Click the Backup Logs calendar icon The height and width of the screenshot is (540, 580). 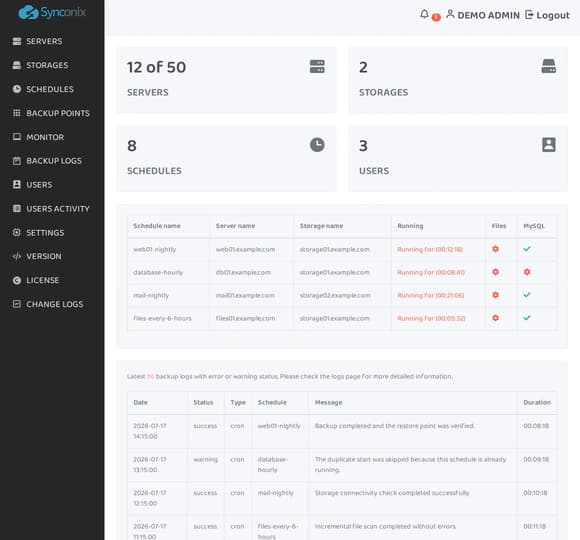(x=17, y=161)
